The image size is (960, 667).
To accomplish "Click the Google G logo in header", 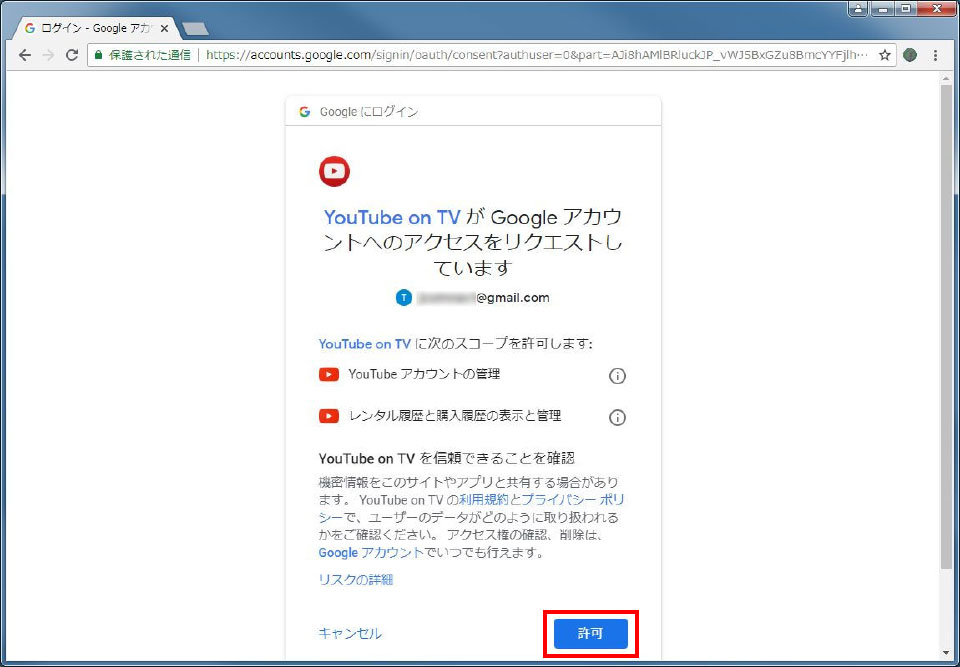I will coord(304,111).
